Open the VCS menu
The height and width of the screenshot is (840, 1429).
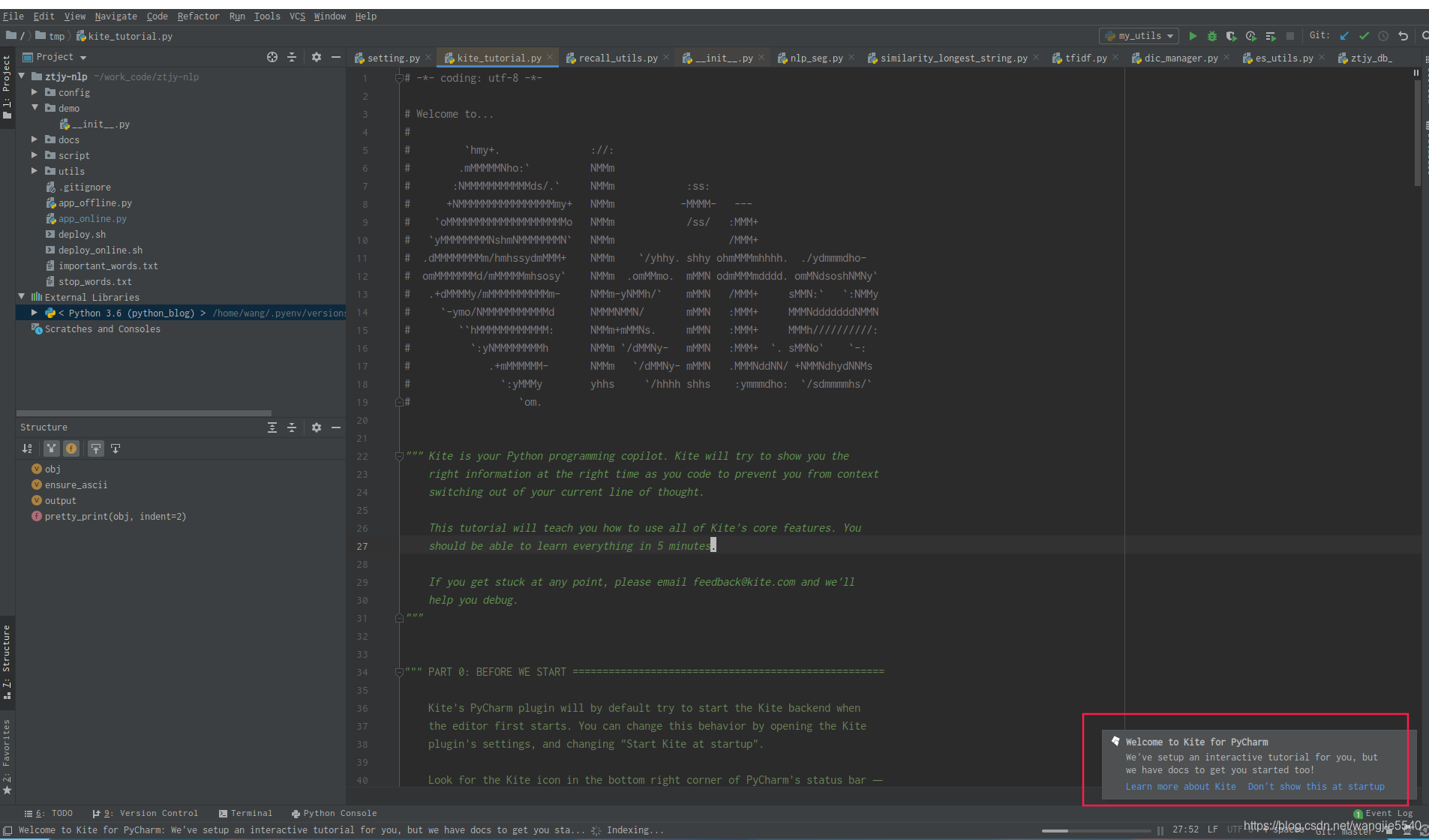pyautogui.click(x=297, y=16)
